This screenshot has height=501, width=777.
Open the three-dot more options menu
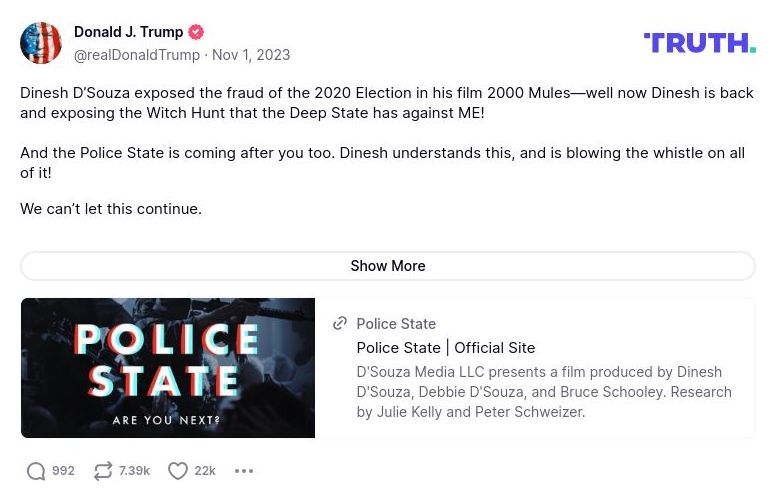[x=244, y=471]
